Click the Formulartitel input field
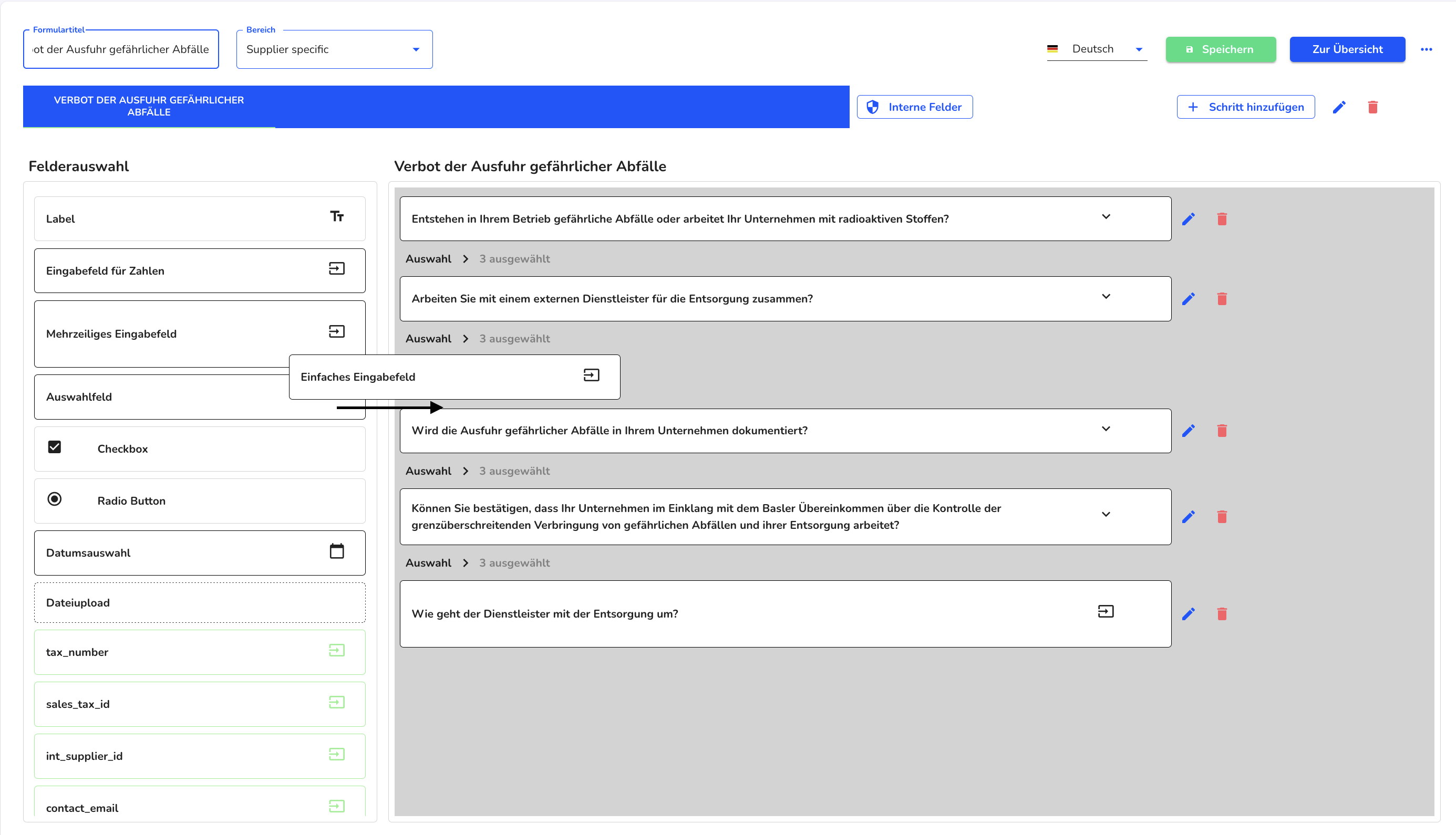 (121, 49)
